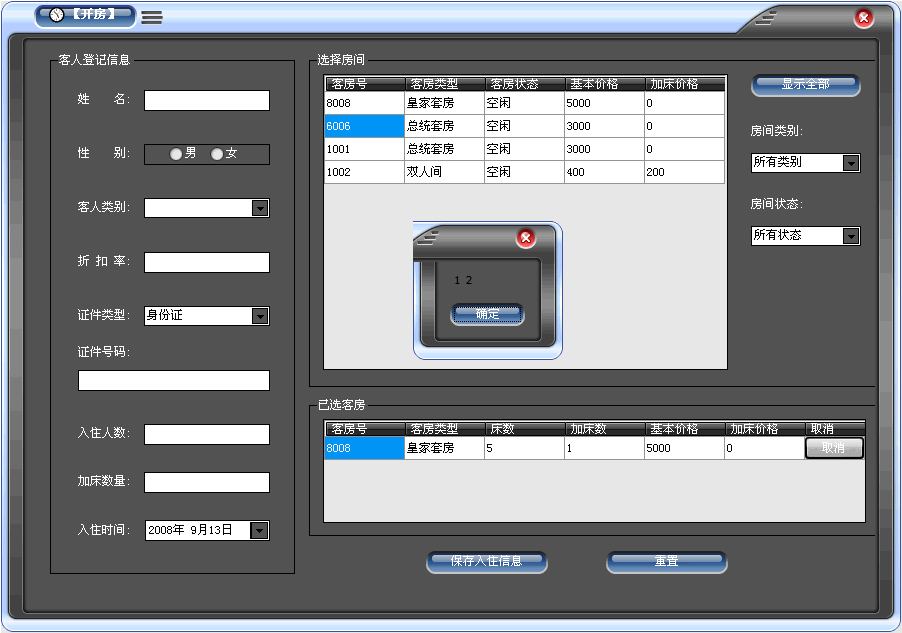Click the clock icon beside the 开房 title
The height and width of the screenshot is (633, 902).
pos(56,15)
